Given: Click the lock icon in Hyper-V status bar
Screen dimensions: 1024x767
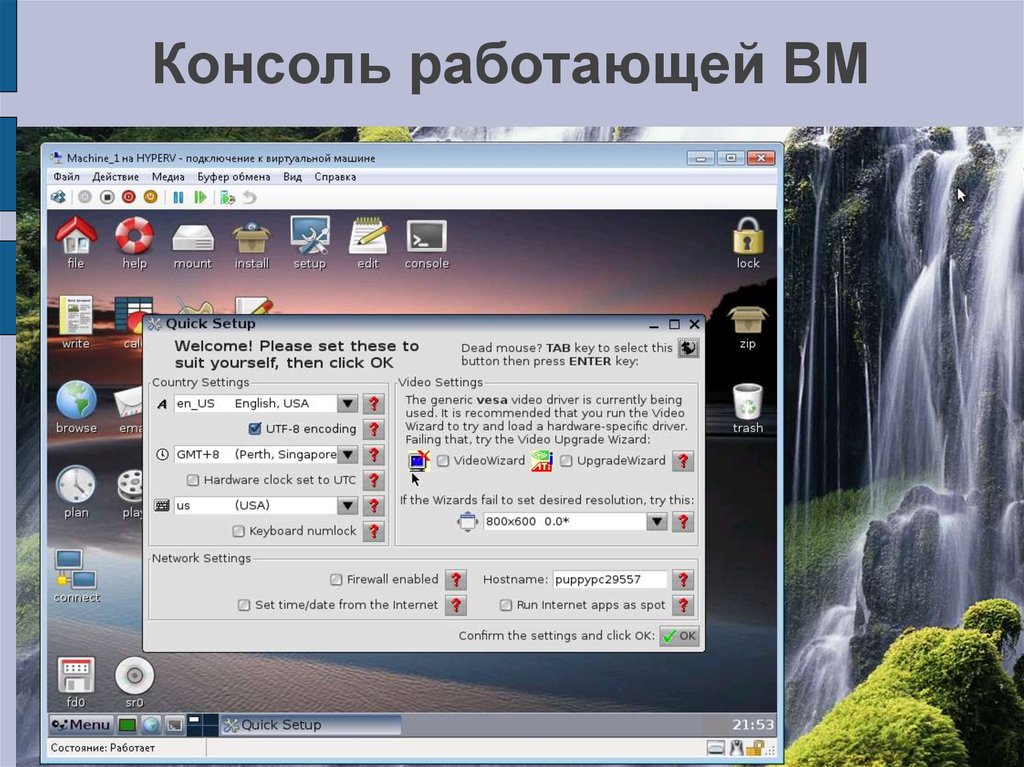Looking at the screenshot, I should [x=755, y=748].
